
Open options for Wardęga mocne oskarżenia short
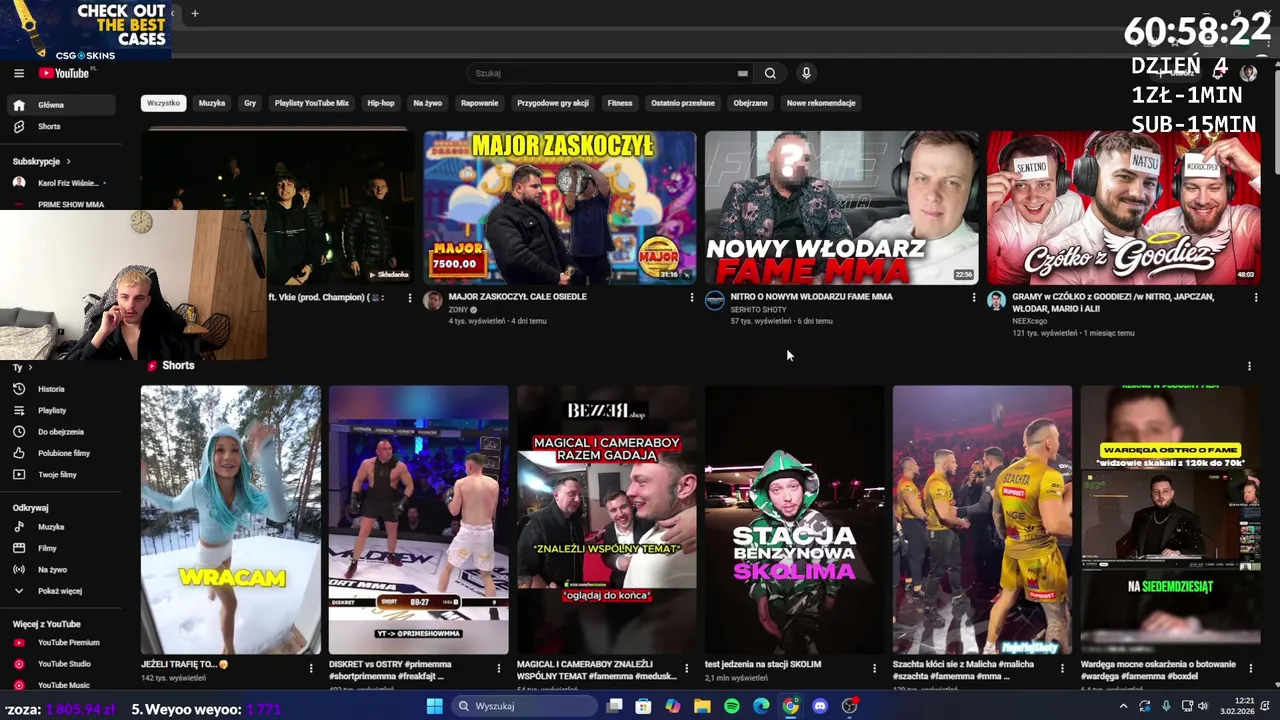tap(1250, 668)
